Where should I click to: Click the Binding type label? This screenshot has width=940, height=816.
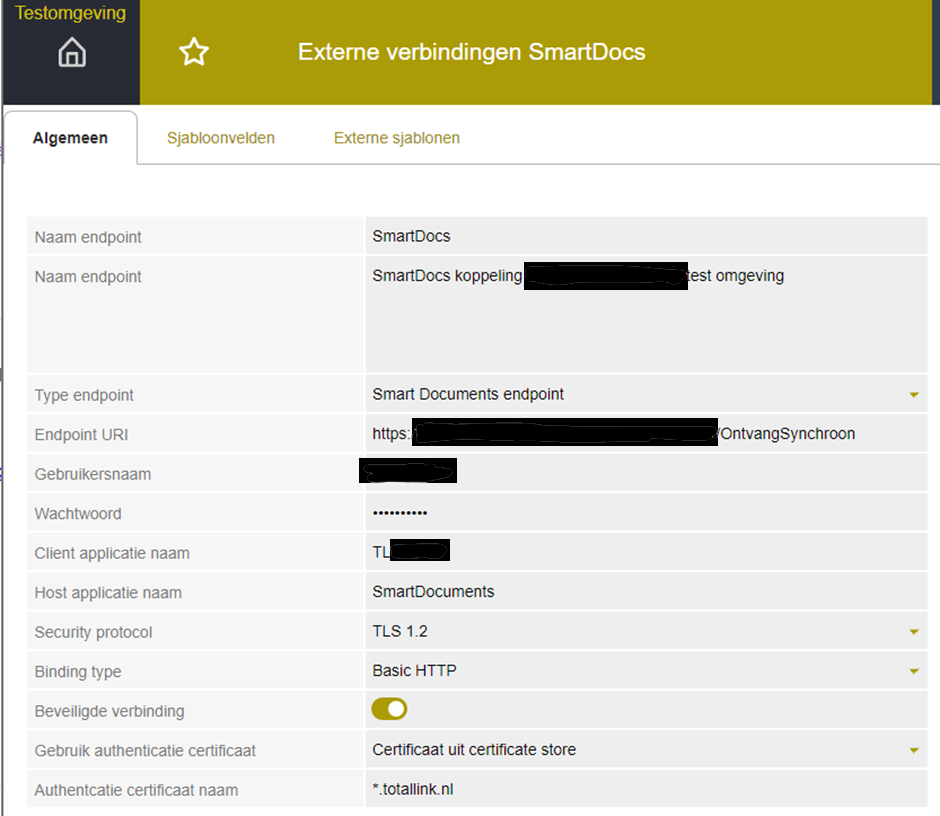pos(78,672)
